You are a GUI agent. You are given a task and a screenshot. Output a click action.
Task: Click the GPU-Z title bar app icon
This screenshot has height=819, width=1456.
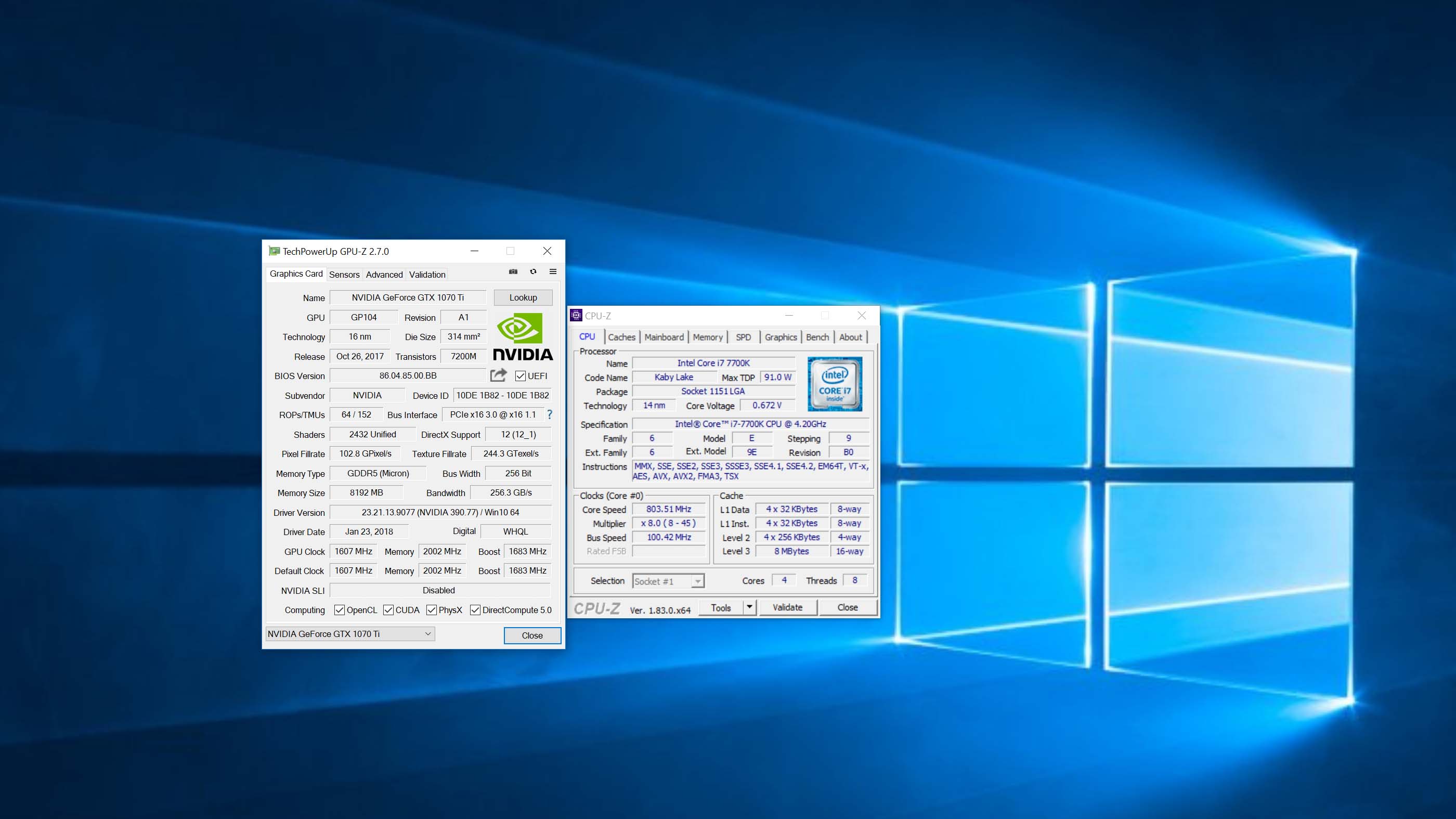point(274,251)
